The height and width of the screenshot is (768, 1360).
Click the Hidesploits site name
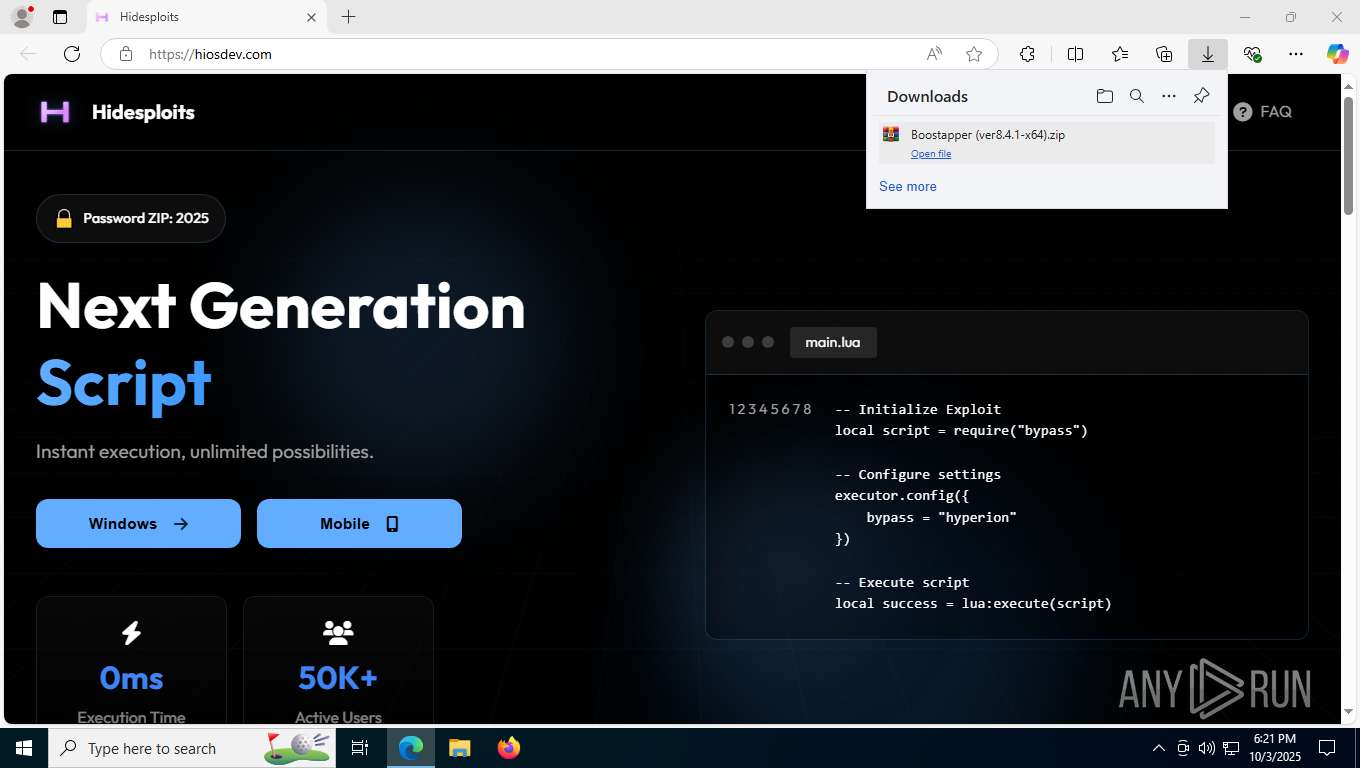click(143, 112)
